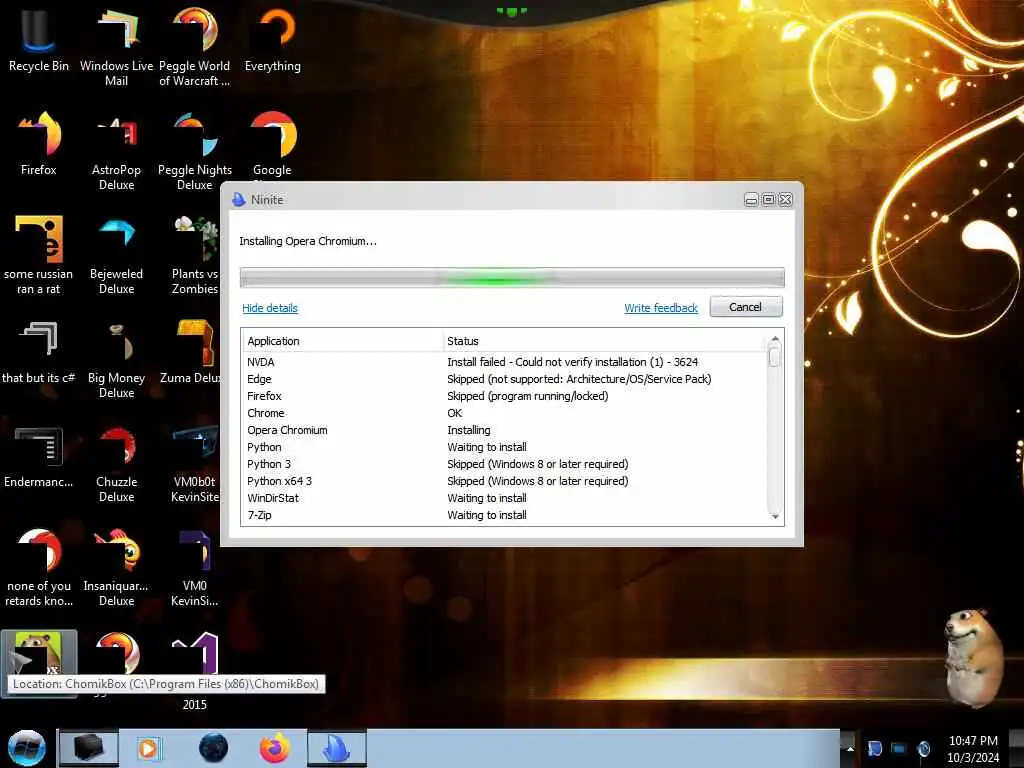Open Windows Live Mail desktop icon
The height and width of the screenshot is (768, 1024).
(116, 46)
